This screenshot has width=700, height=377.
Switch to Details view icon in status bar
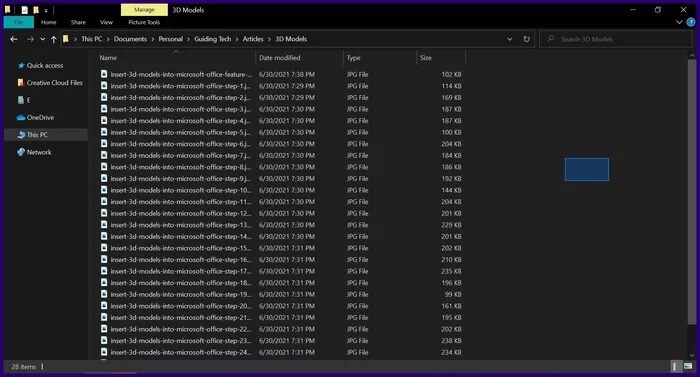coord(675,367)
